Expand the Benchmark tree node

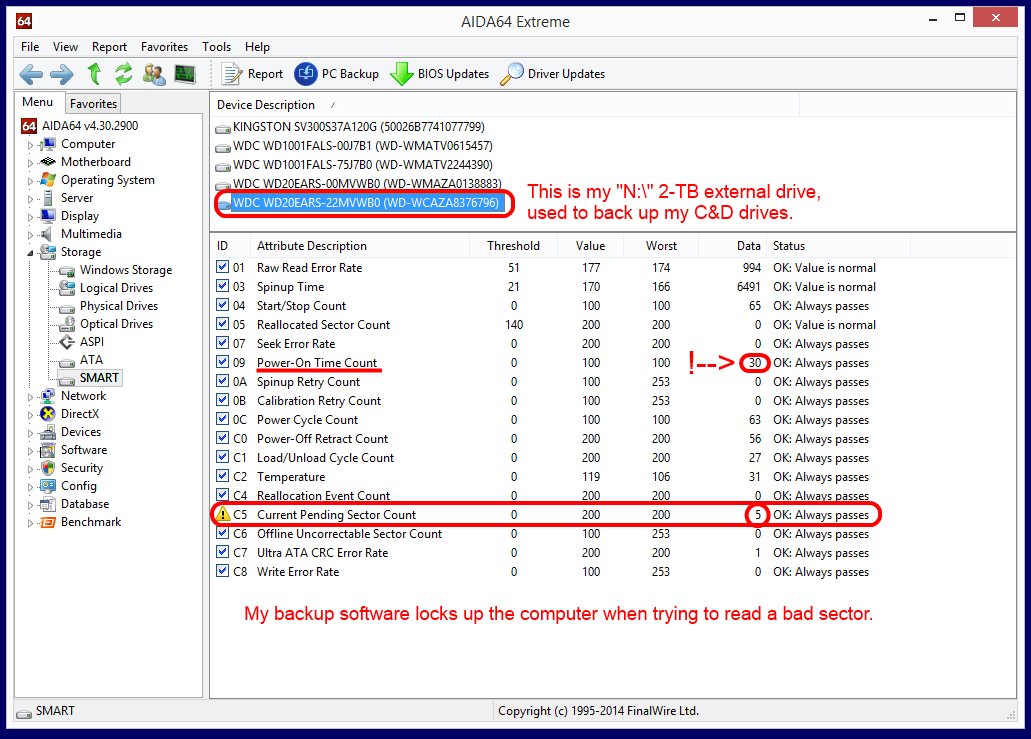coord(30,523)
